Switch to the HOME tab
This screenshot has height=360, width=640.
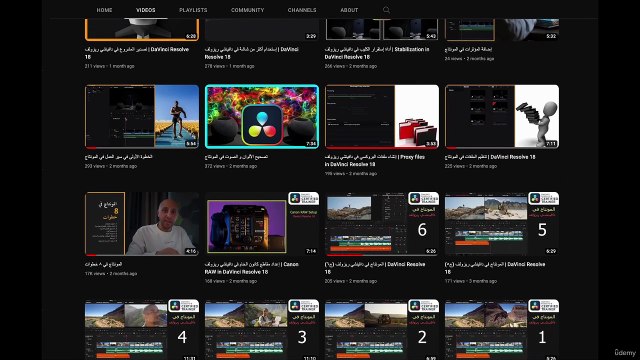tap(104, 10)
